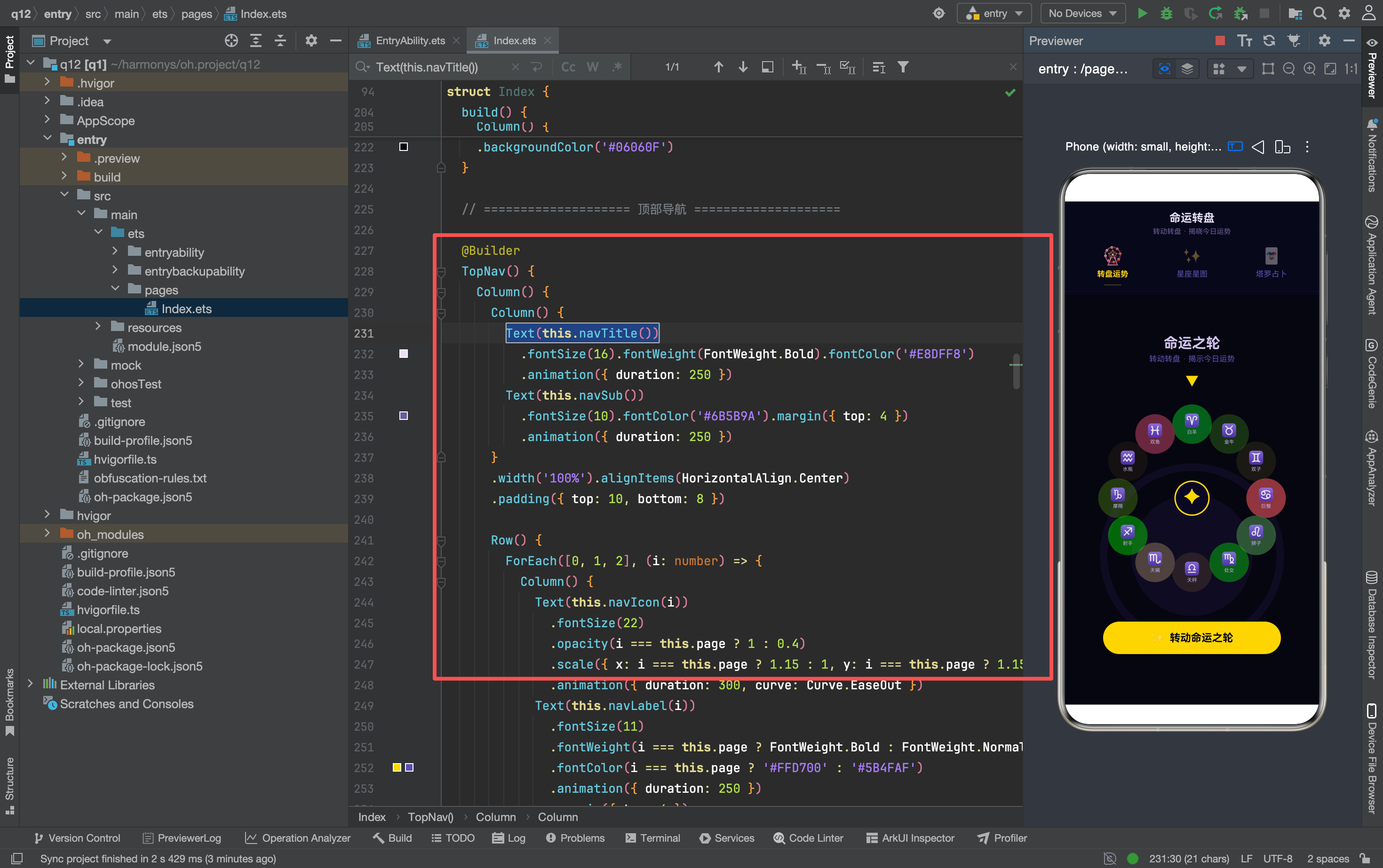
Task: Run the entry configuration with Run button
Action: pyautogui.click(x=1142, y=13)
